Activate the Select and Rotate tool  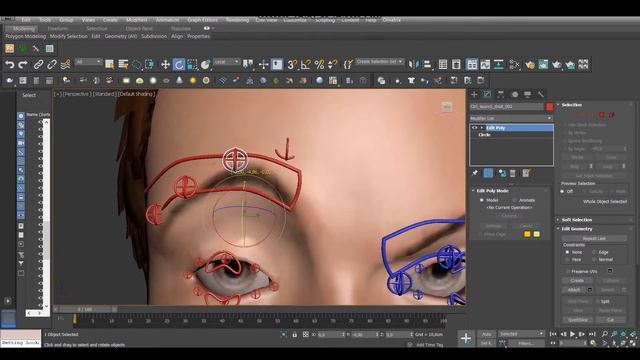(x=179, y=64)
